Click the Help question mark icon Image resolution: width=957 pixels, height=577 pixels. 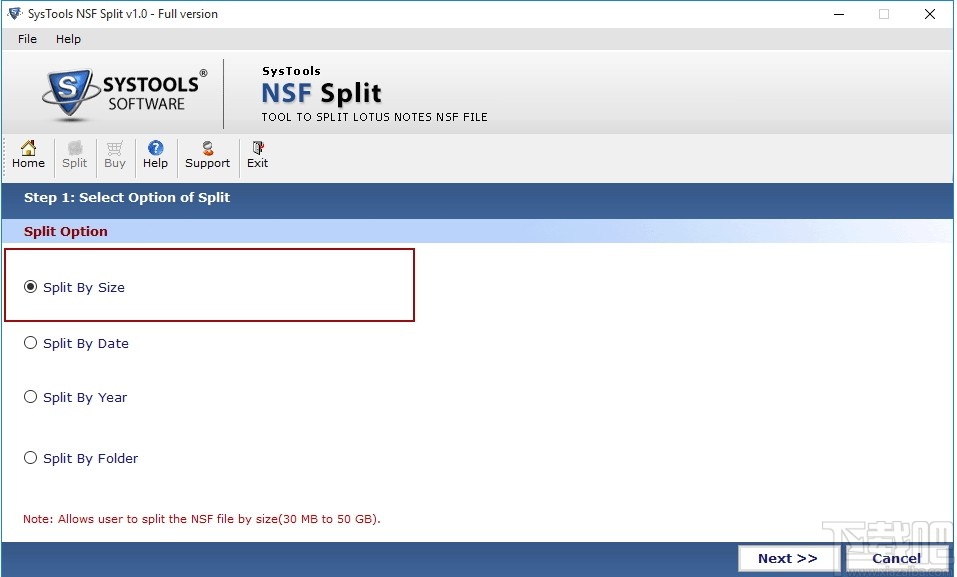point(155,156)
